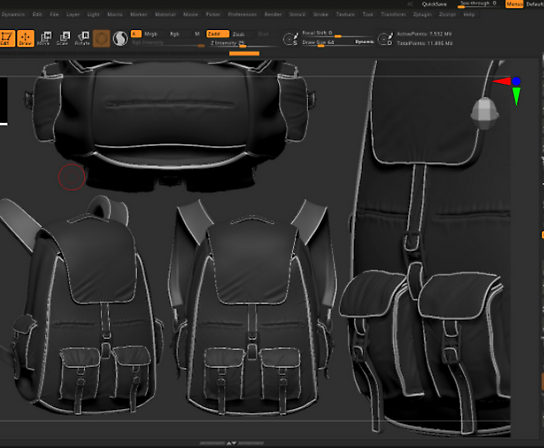Open the Marker menu
The height and width of the screenshot is (448, 544).
pos(139,14)
